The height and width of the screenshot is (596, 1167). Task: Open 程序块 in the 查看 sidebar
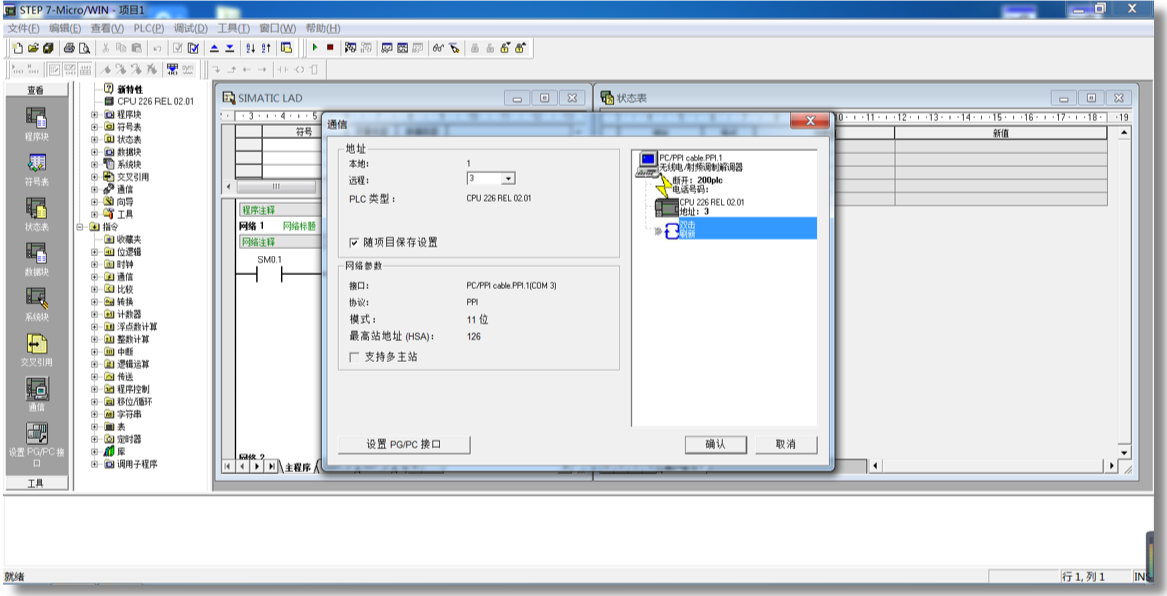coord(36,124)
